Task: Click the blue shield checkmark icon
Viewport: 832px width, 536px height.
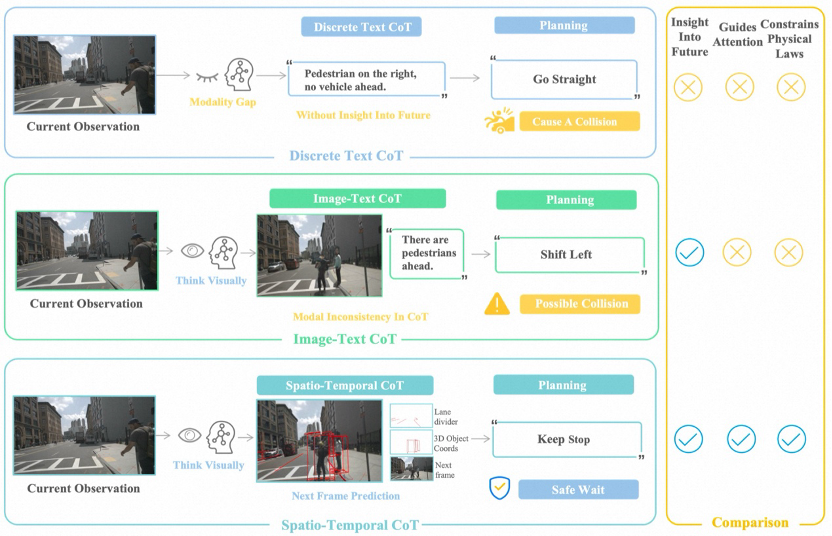Action: pyautogui.click(x=499, y=488)
